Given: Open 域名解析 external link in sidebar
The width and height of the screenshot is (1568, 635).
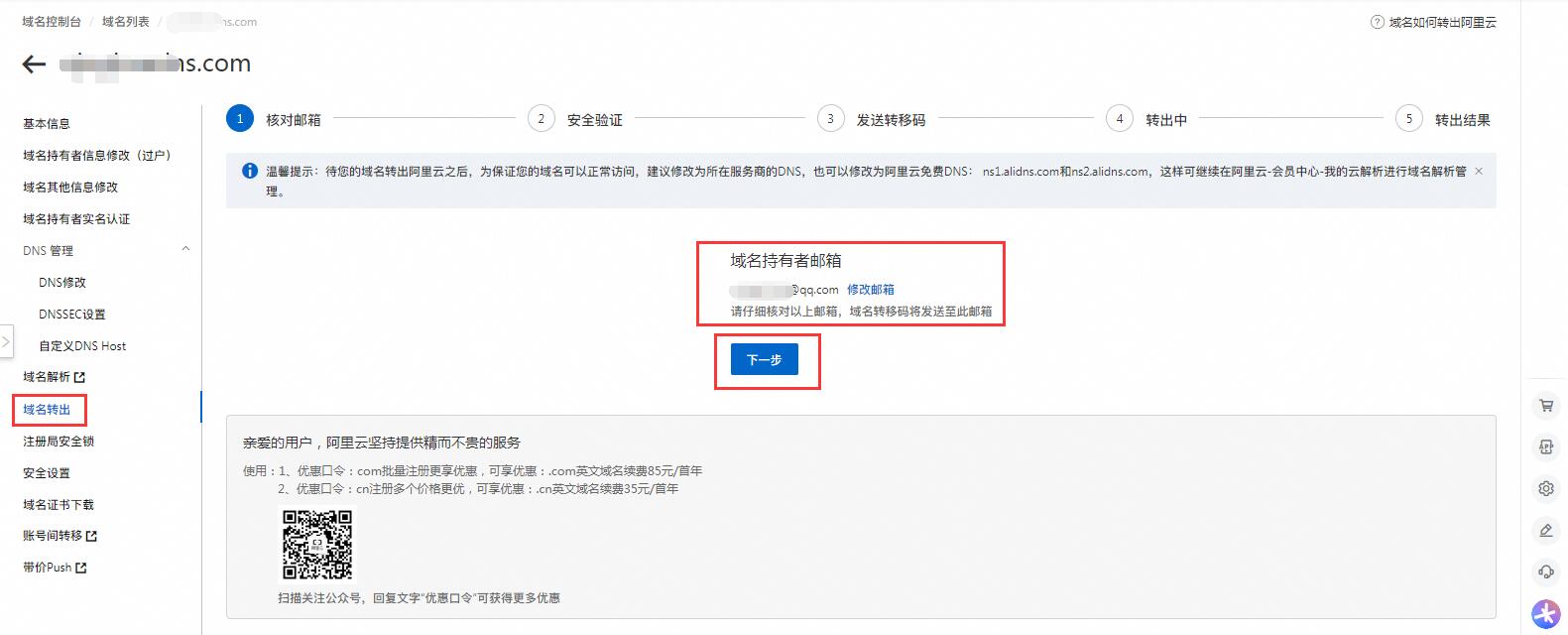Looking at the screenshot, I should 54,377.
